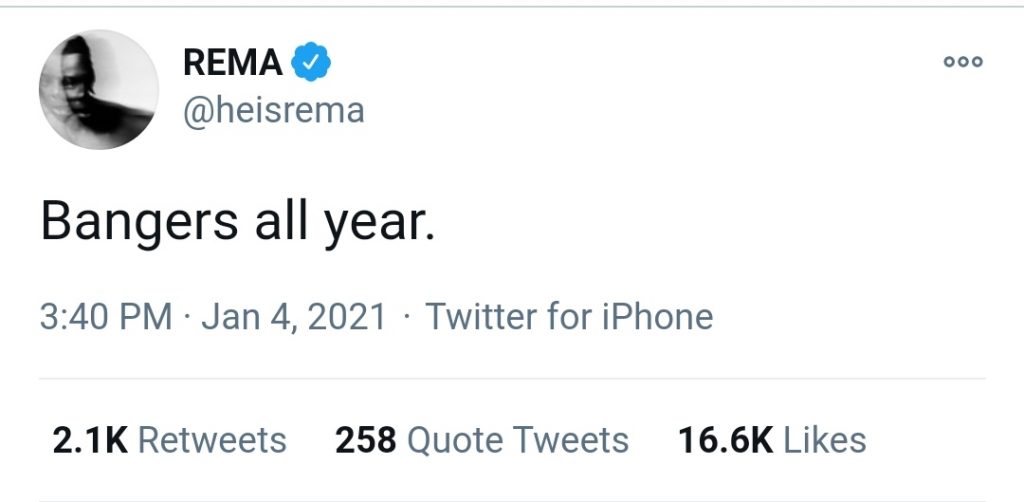
Task: Select the "Likes" text label
Action: (x=825, y=439)
